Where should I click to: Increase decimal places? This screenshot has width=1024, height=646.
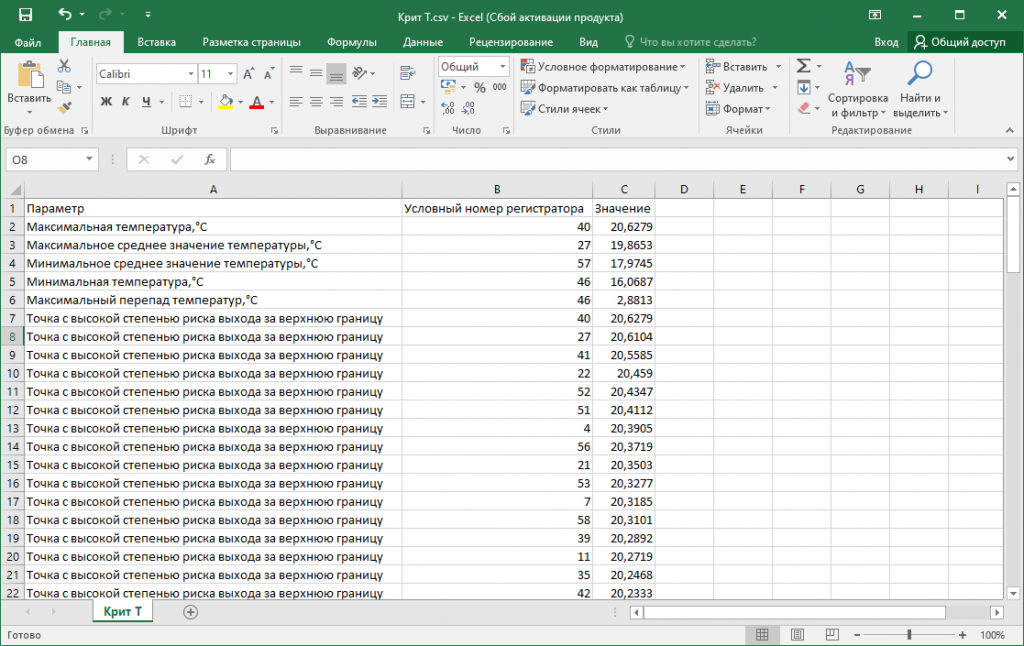pos(447,108)
